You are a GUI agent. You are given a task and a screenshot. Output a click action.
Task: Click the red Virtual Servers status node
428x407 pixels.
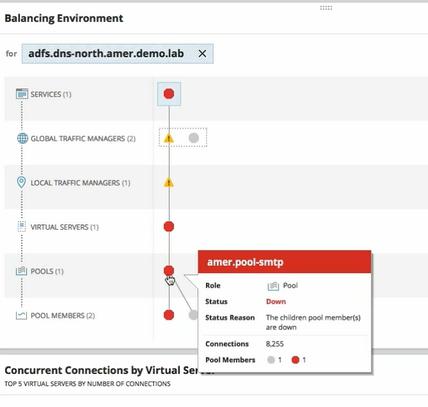[x=169, y=226]
